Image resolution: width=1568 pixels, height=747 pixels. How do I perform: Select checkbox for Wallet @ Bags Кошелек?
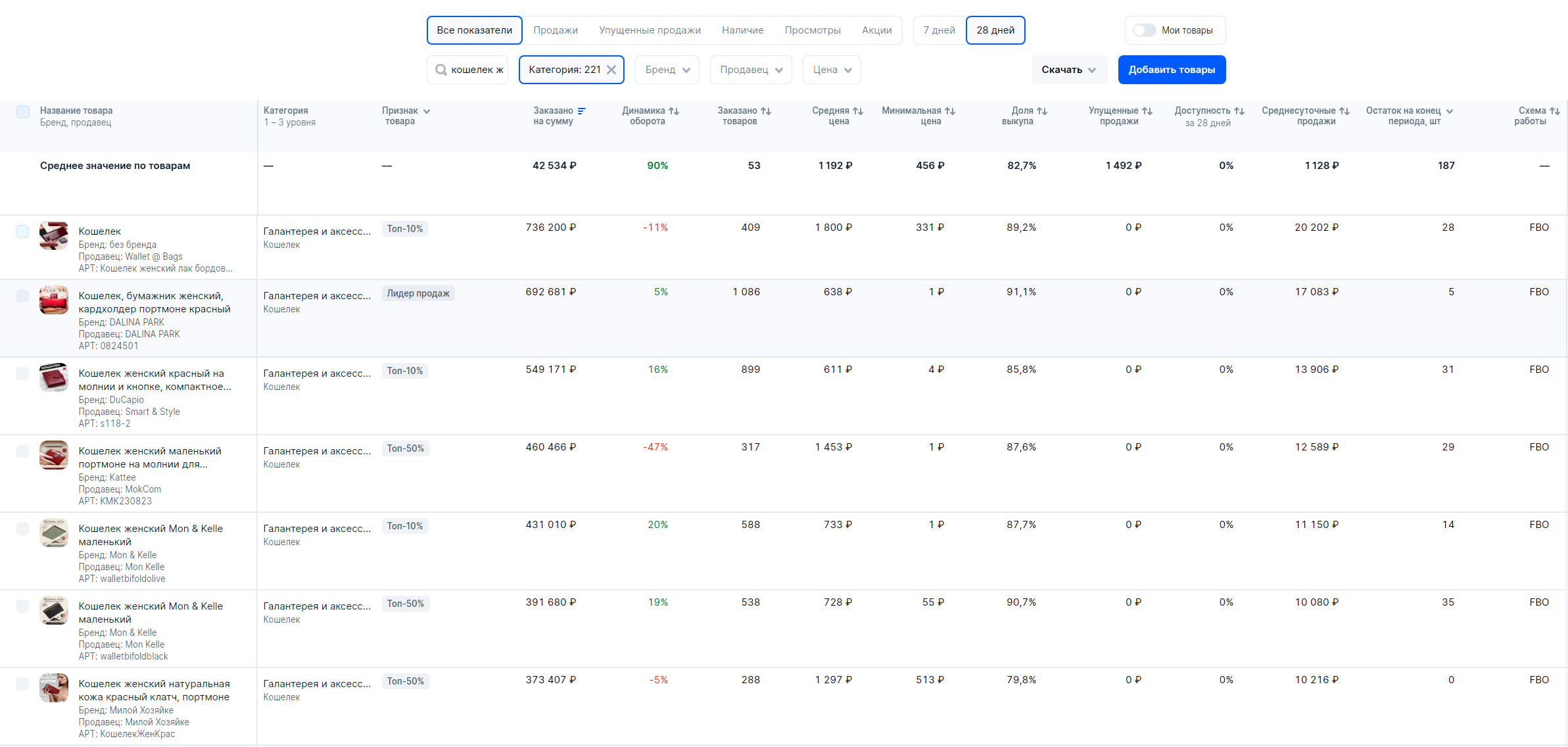[x=22, y=231]
